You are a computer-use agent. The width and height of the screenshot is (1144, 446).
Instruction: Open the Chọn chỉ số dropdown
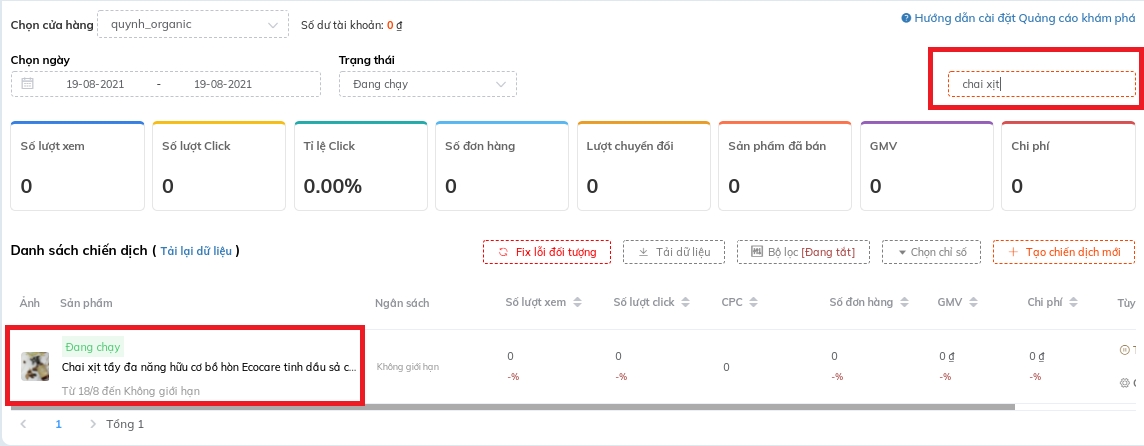pos(932,252)
